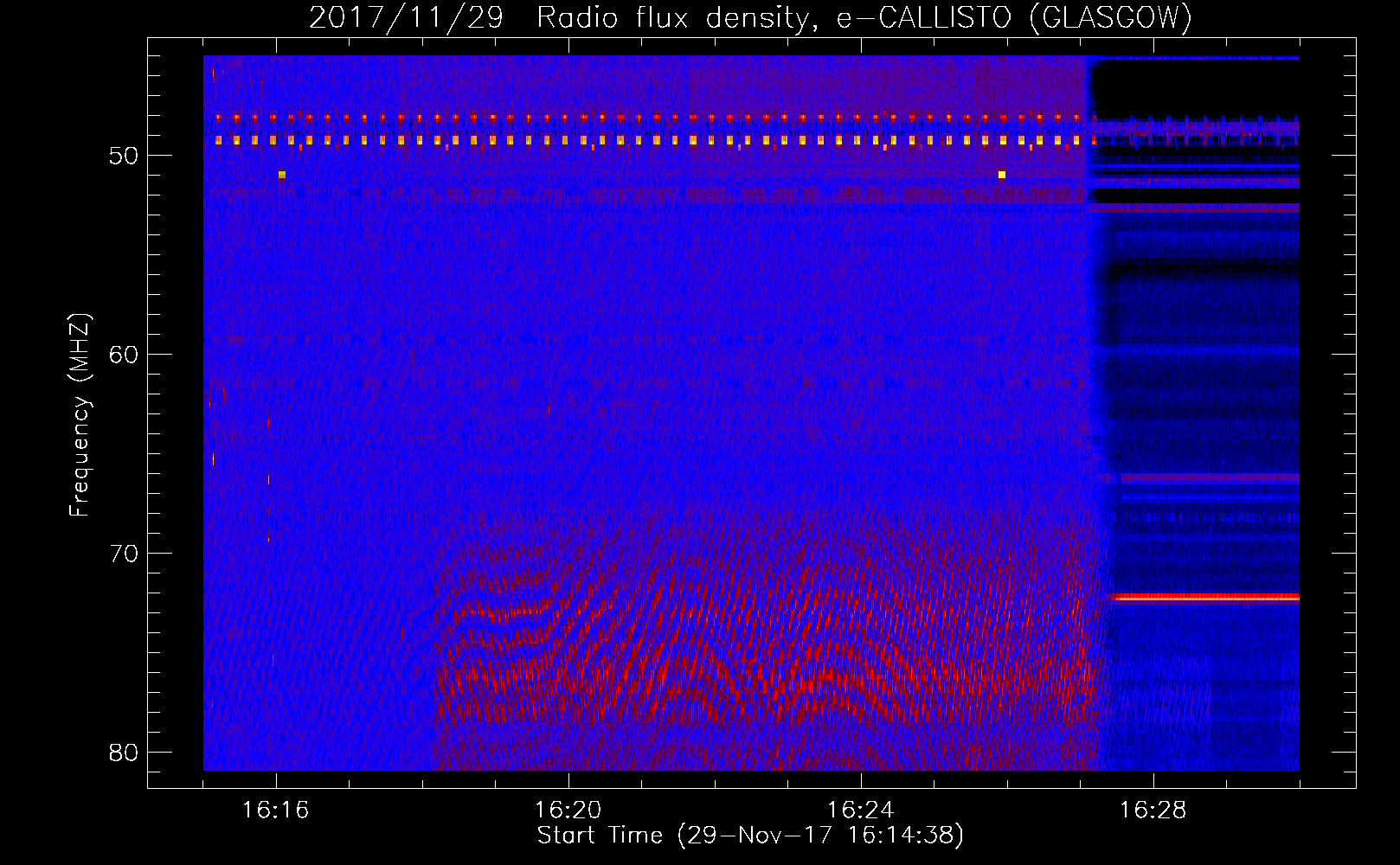Click the yellow spot at 51 MHz near 16:26
The image size is (1400, 865).
click(x=1002, y=175)
